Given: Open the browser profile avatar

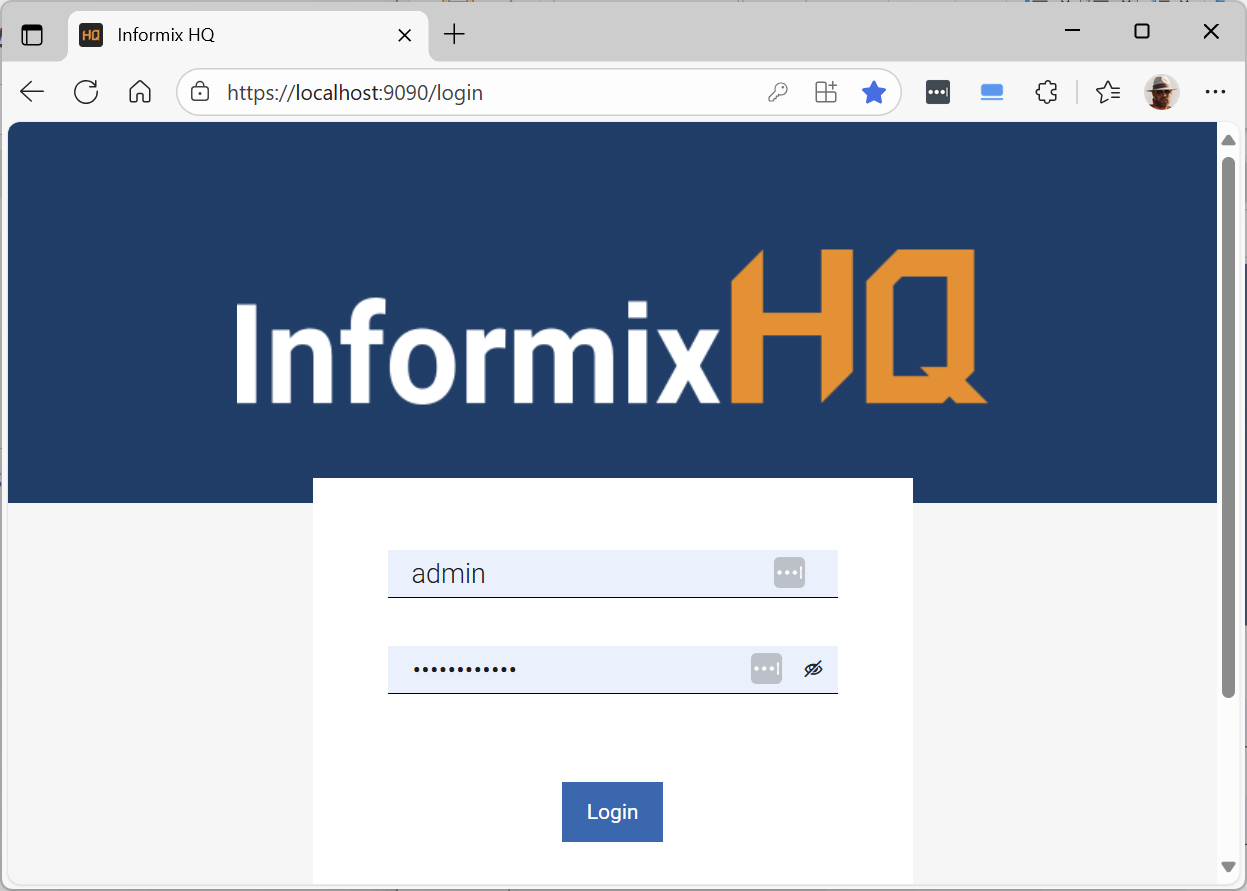Looking at the screenshot, I should click(x=1161, y=93).
